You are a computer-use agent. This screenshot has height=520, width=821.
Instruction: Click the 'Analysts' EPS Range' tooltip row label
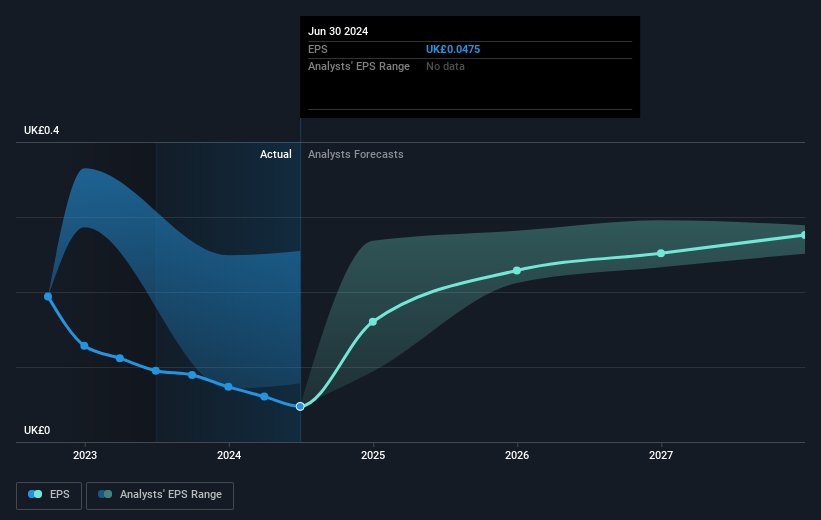[359, 67]
